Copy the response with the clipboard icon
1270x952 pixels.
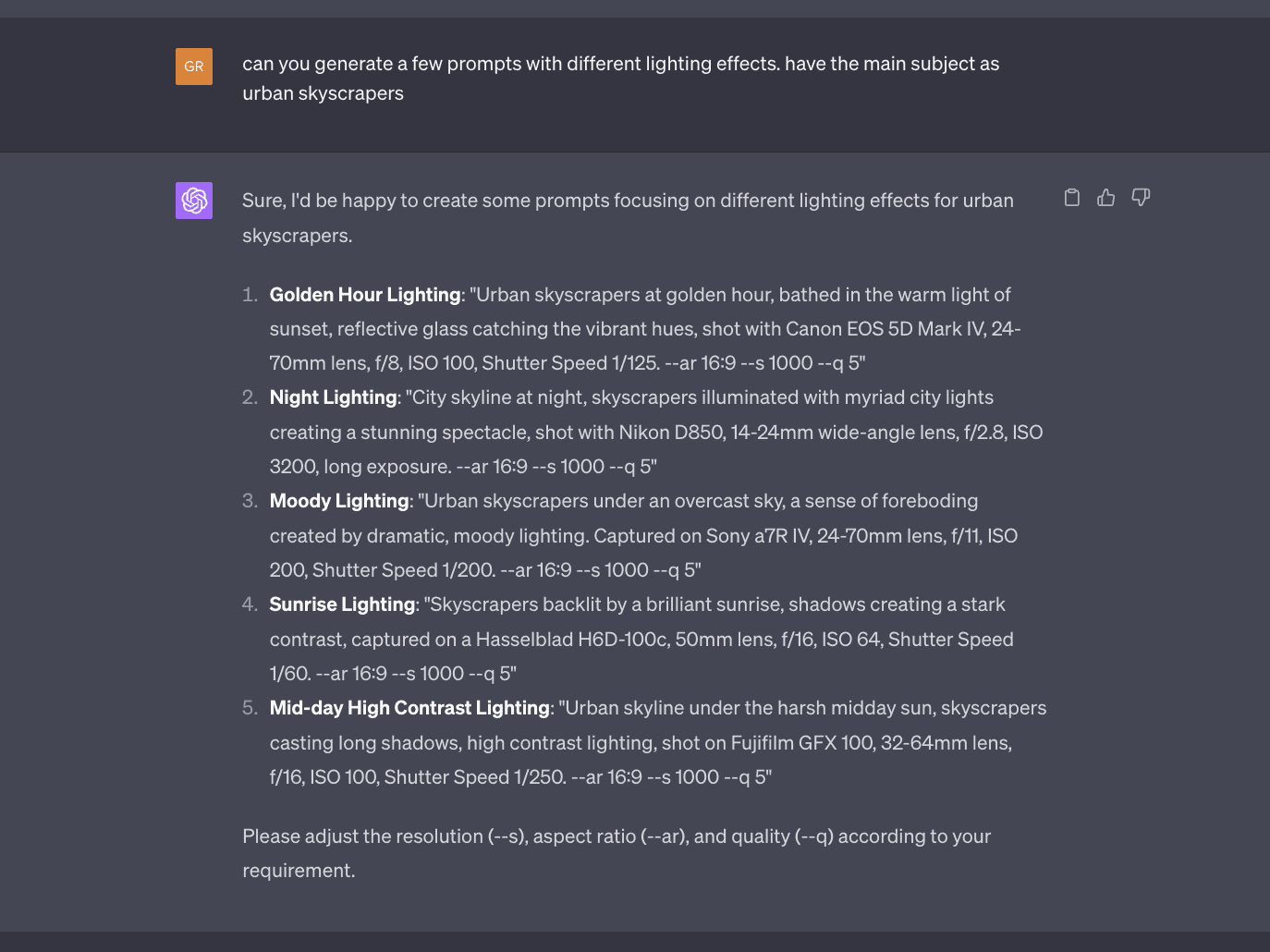(1071, 197)
